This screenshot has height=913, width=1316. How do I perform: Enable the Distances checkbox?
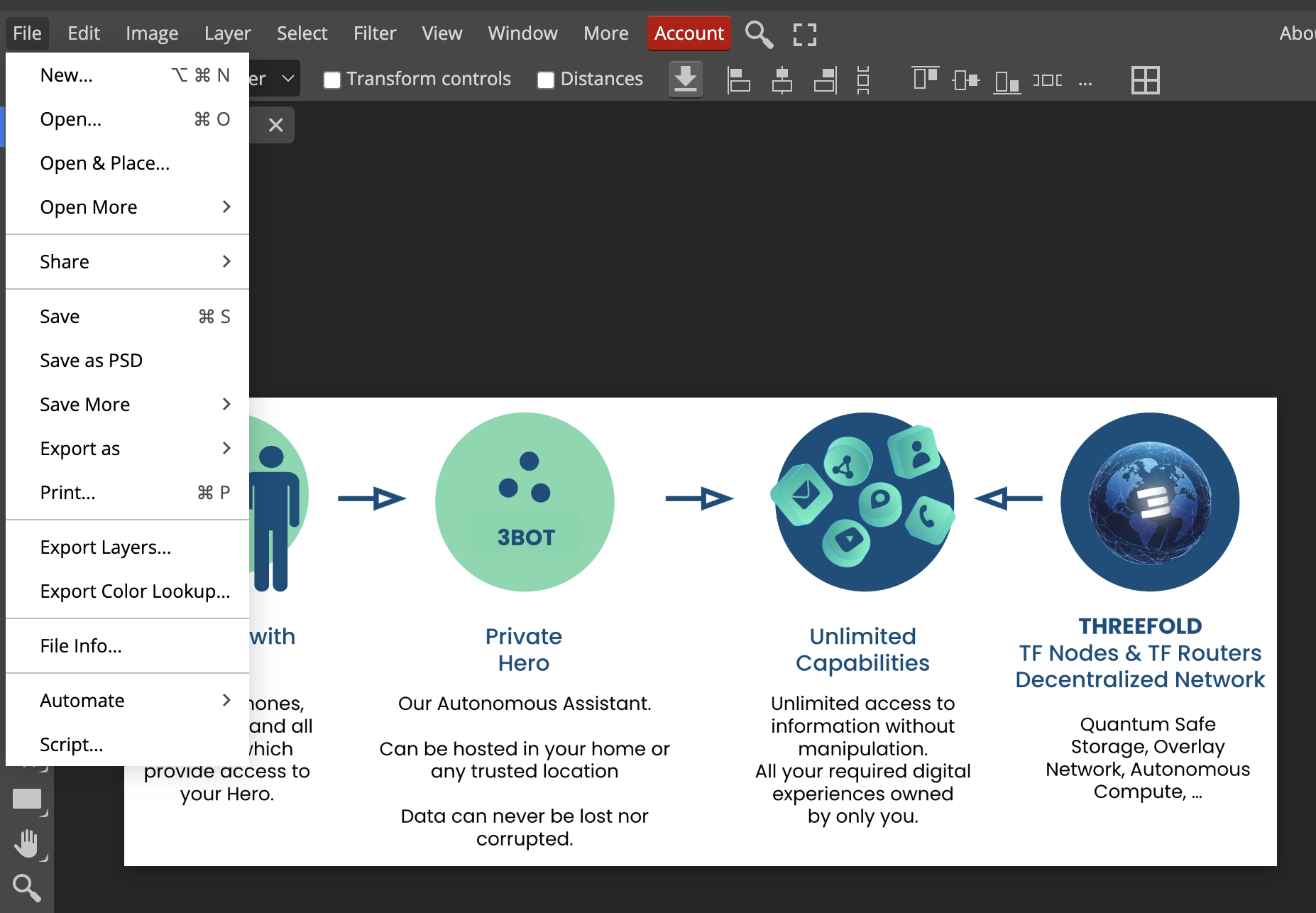click(x=546, y=80)
